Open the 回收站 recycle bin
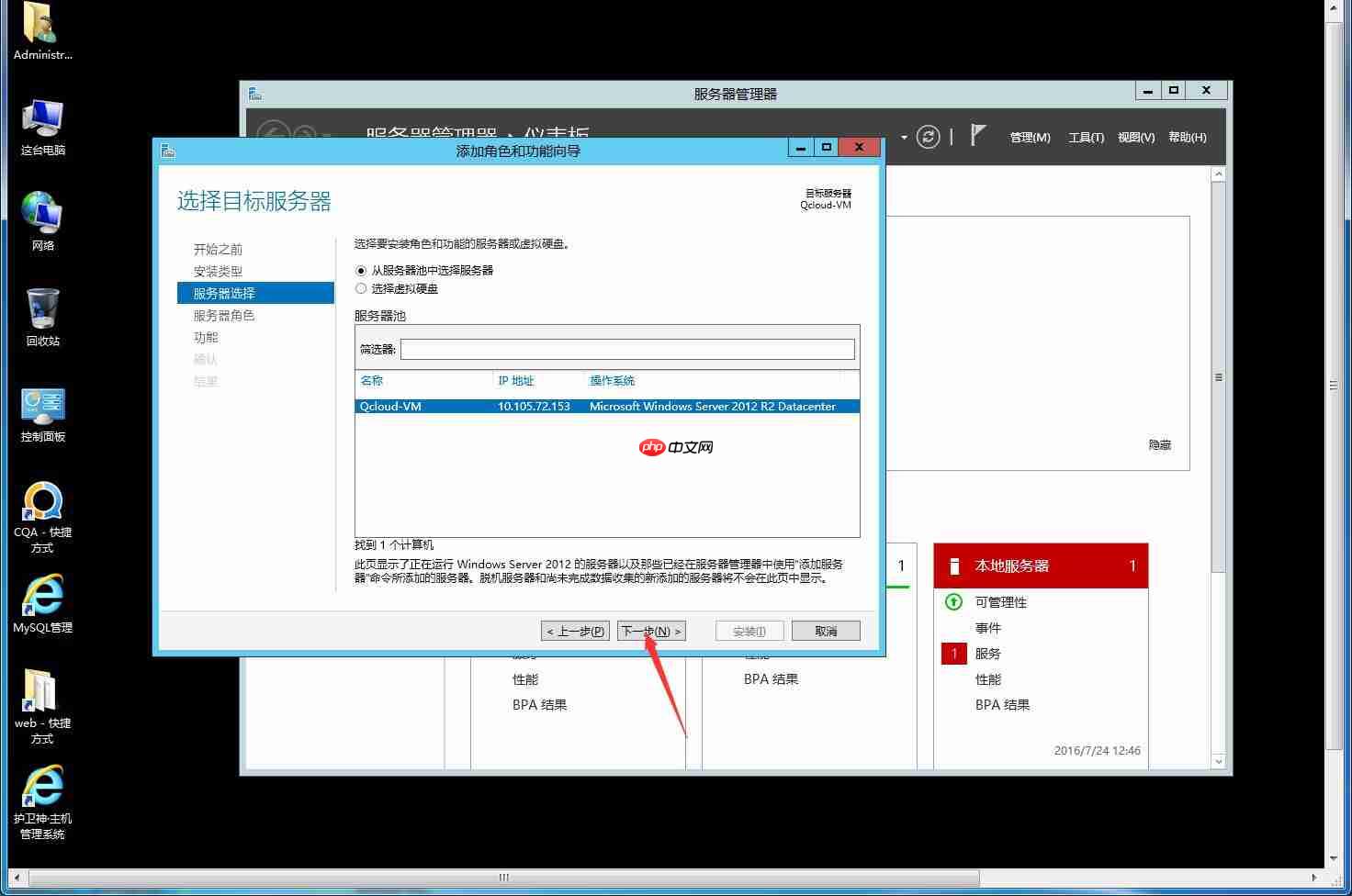The height and width of the screenshot is (896, 1352). click(x=41, y=308)
